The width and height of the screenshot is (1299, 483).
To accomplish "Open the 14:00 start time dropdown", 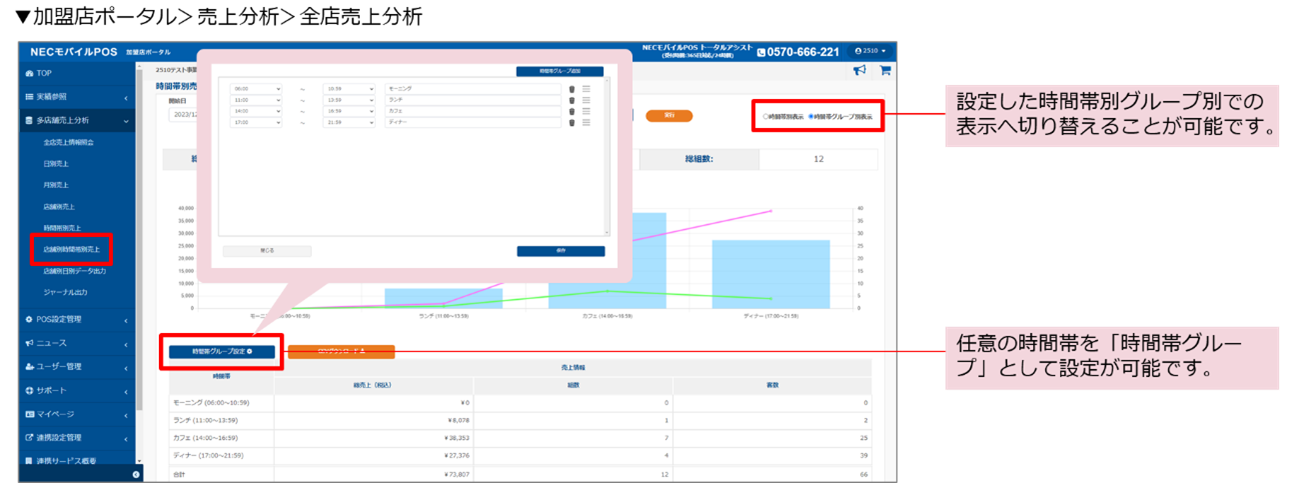I will (x=256, y=112).
